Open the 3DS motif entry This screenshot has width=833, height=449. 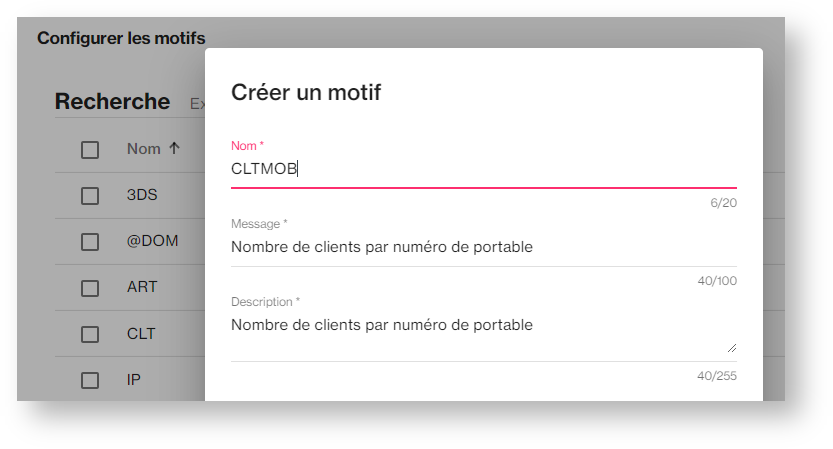point(142,195)
